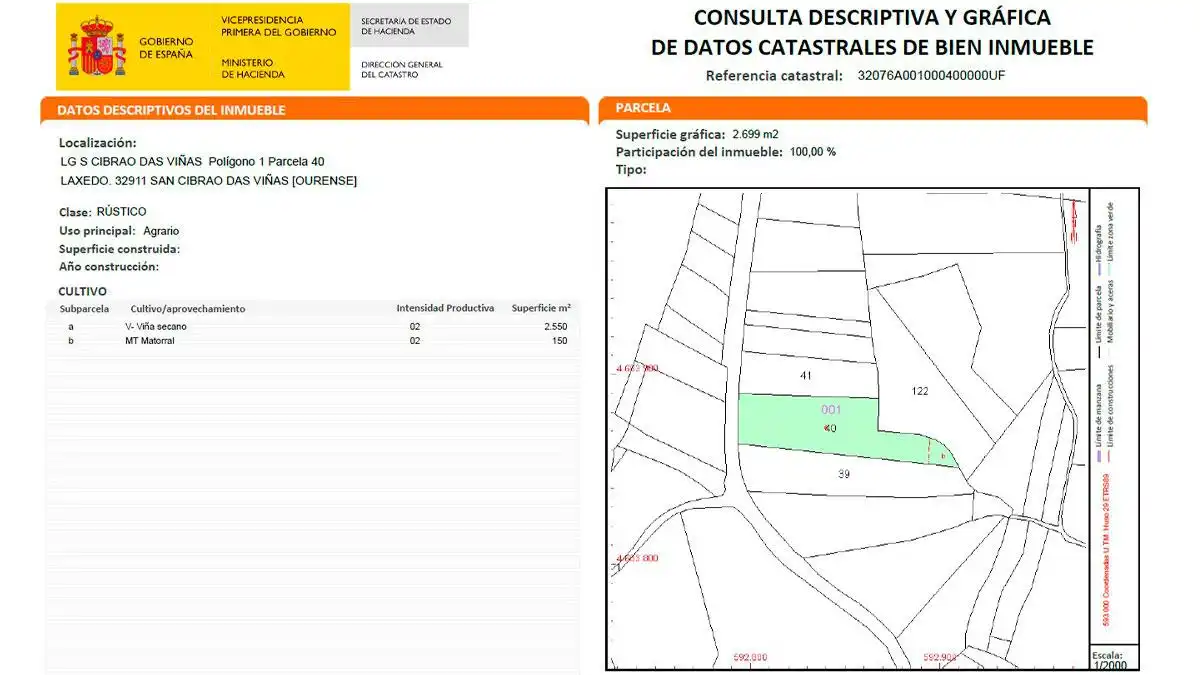Click the upper Y coordinate label 4.683.900
Screen dimensions: 1200x675
tap(637, 368)
